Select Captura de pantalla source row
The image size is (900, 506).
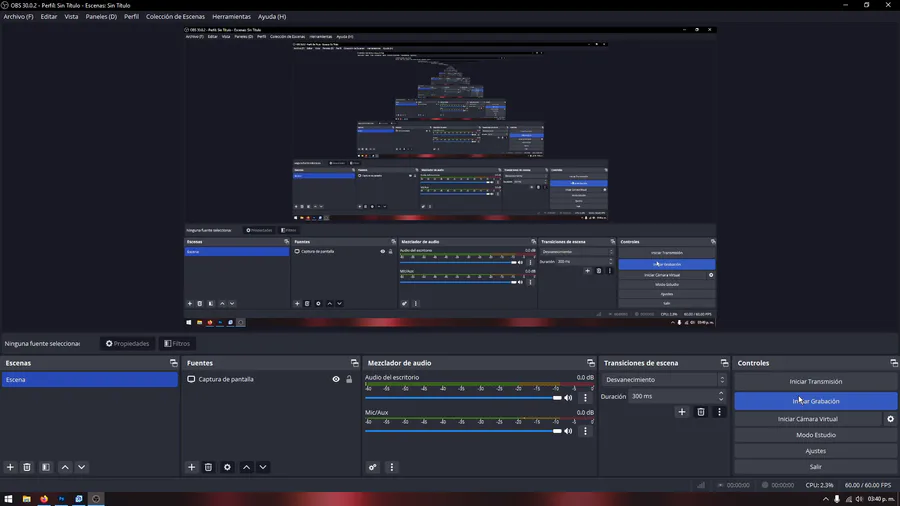(269, 379)
